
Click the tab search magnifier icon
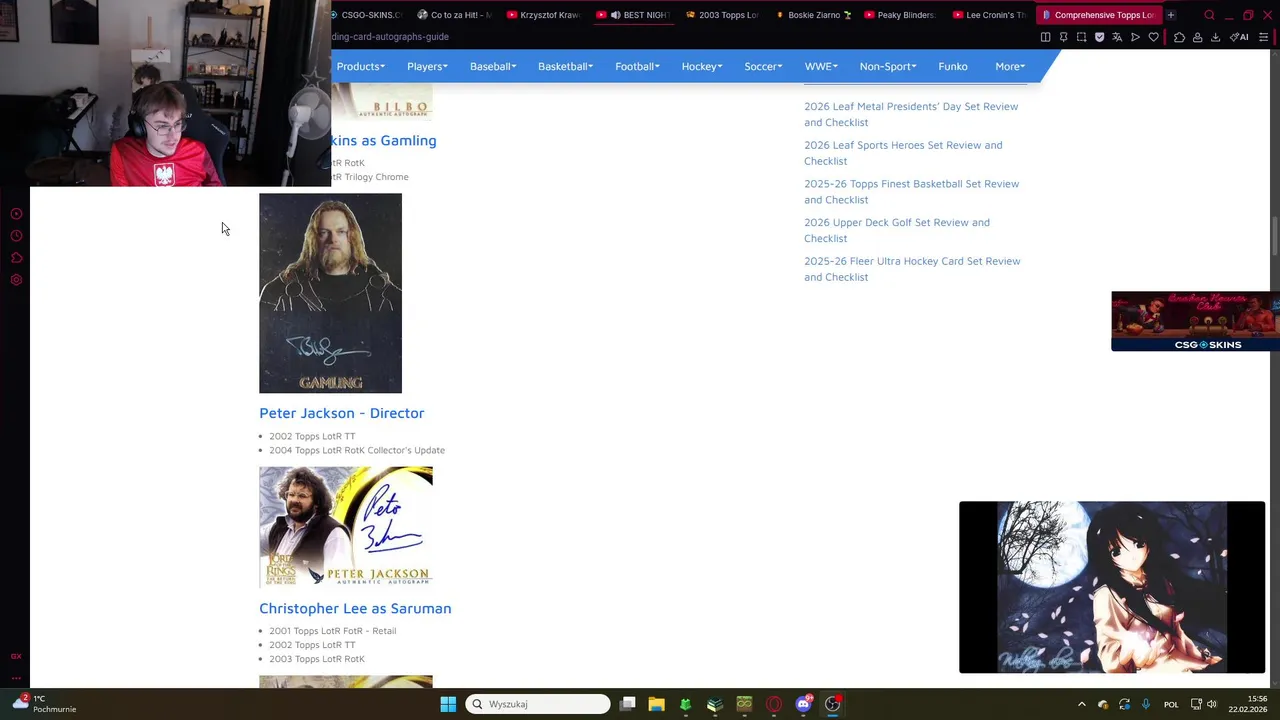click(1209, 15)
